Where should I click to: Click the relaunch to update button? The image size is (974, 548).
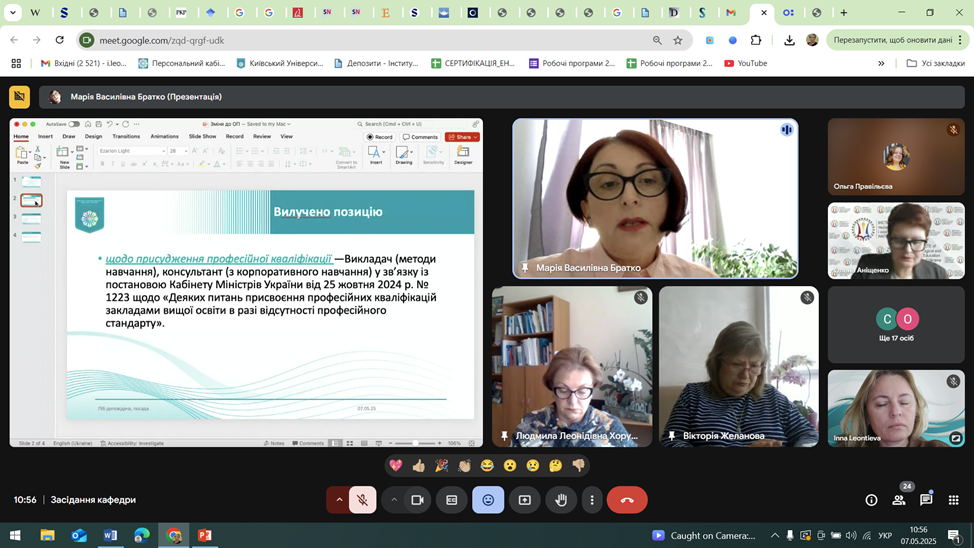(893, 40)
